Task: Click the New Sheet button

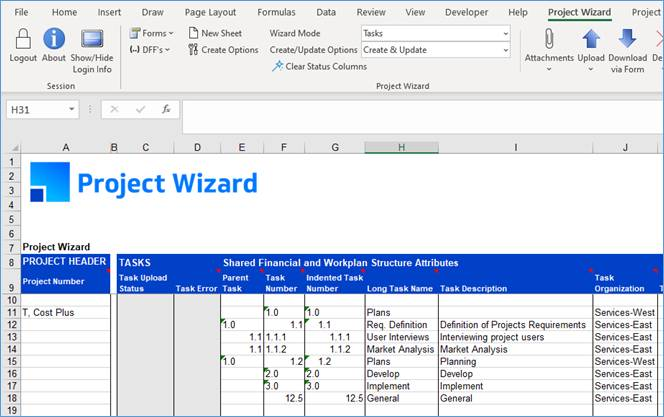Action: [x=214, y=33]
